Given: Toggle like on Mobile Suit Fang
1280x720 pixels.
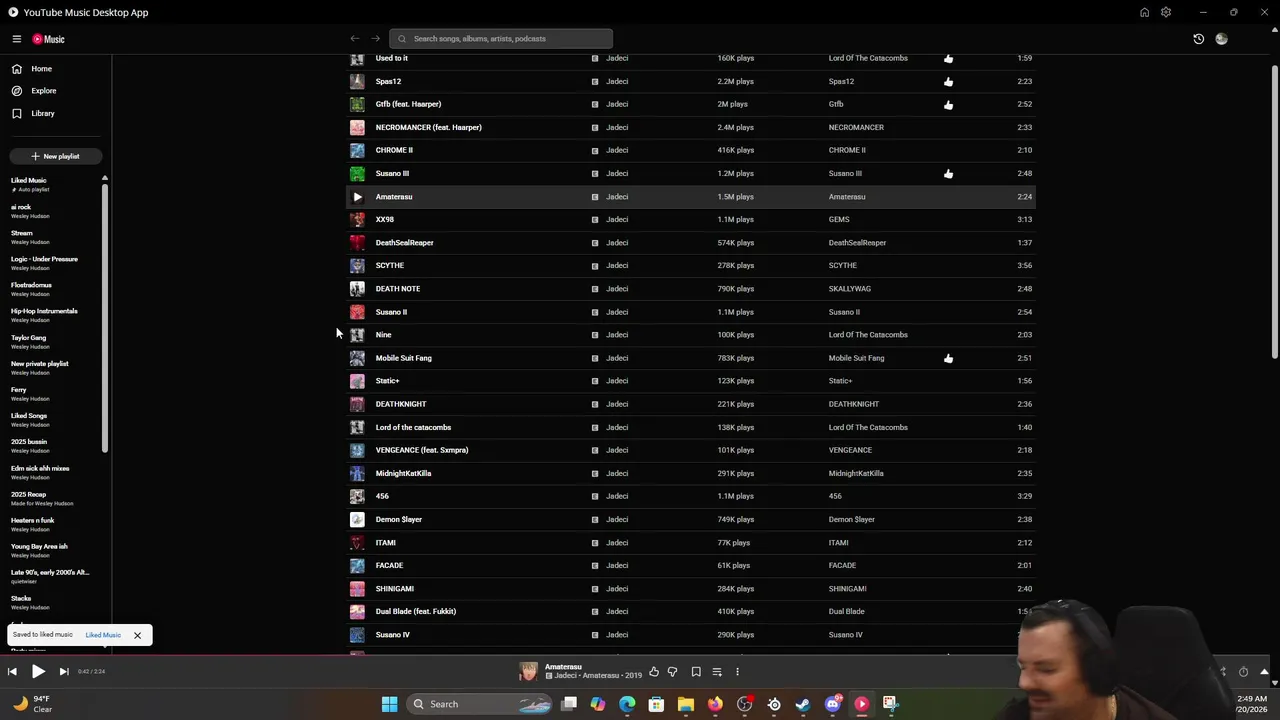Looking at the screenshot, I should pyautogui.click(x=948, y=358).
